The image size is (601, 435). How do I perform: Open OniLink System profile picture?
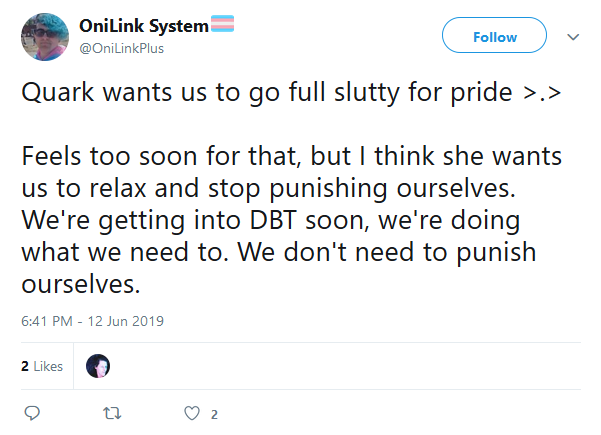45,37
